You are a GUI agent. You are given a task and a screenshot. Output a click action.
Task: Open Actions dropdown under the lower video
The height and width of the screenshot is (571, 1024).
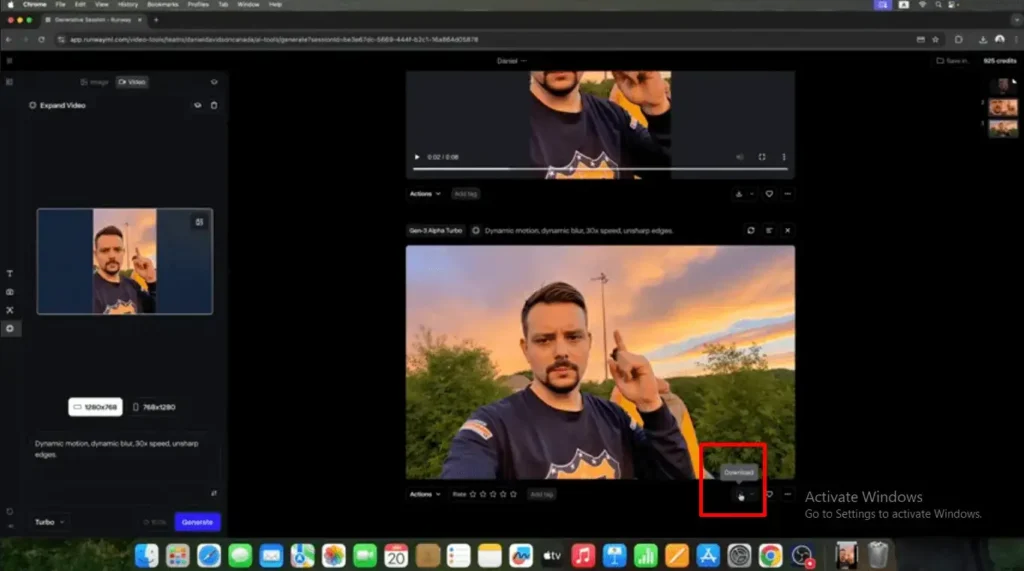(424, 495)
